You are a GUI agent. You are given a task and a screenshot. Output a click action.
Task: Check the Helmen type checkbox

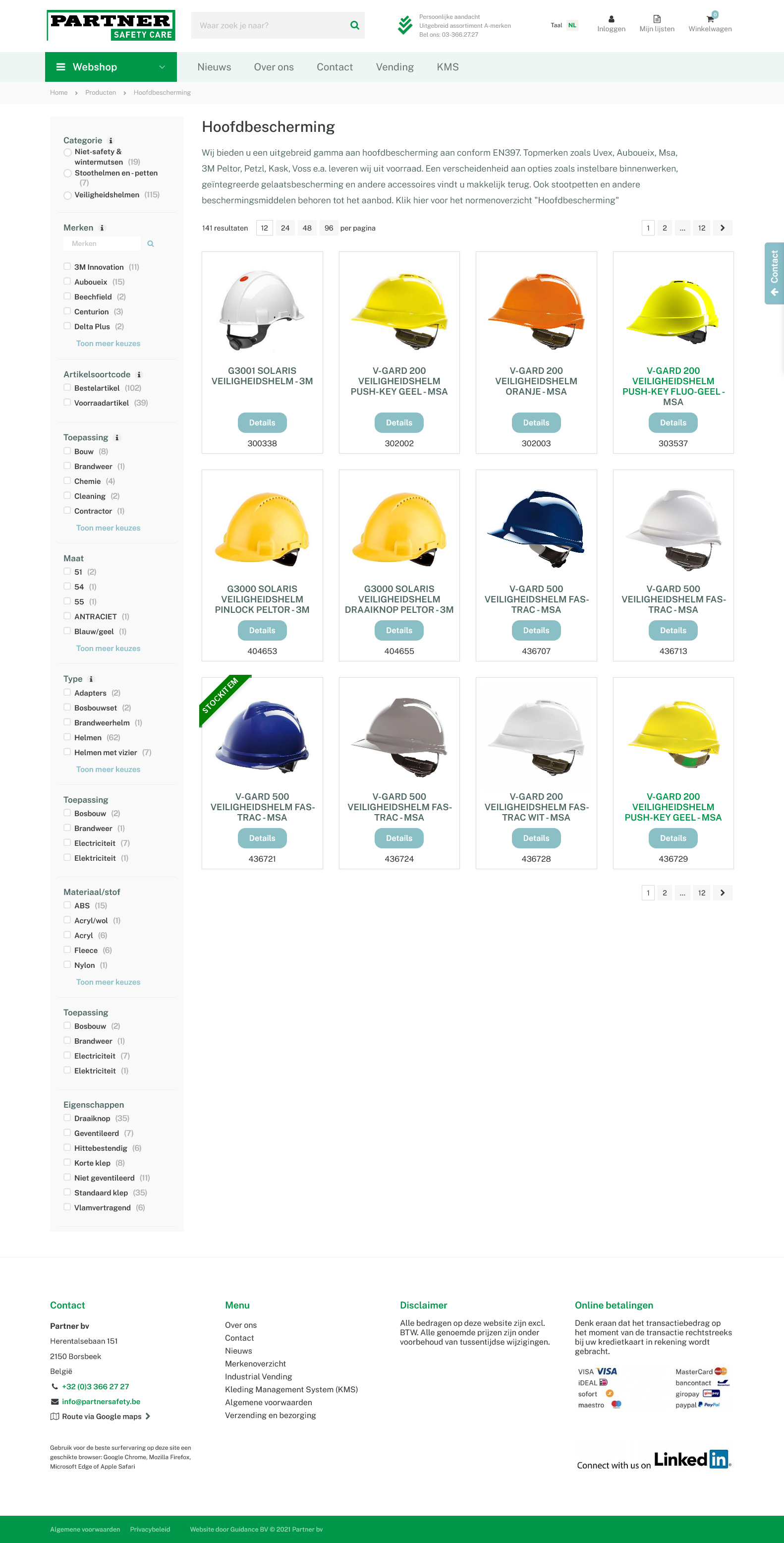(67, 737)
